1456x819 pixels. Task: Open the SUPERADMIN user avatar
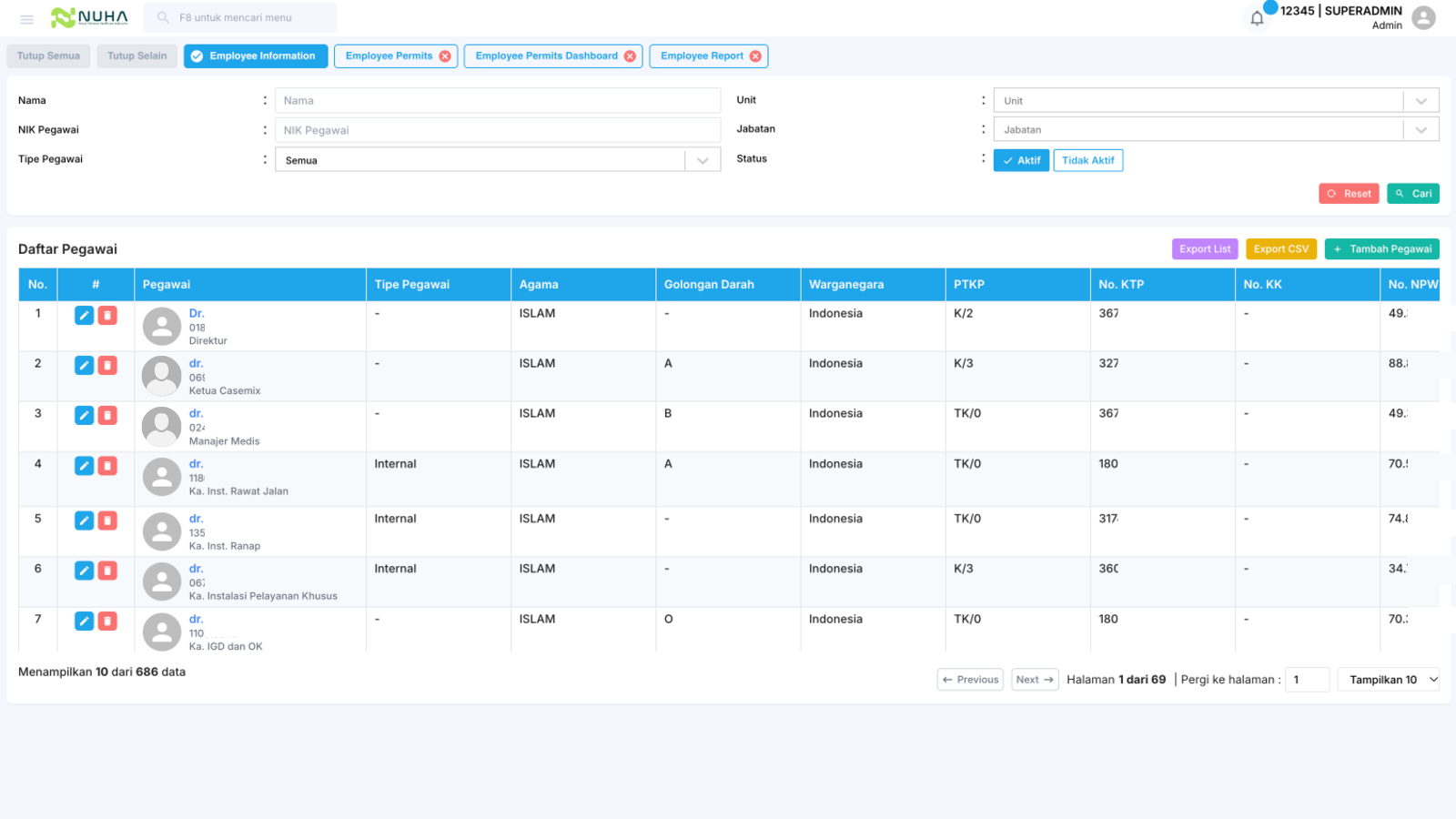[1424, 18]
